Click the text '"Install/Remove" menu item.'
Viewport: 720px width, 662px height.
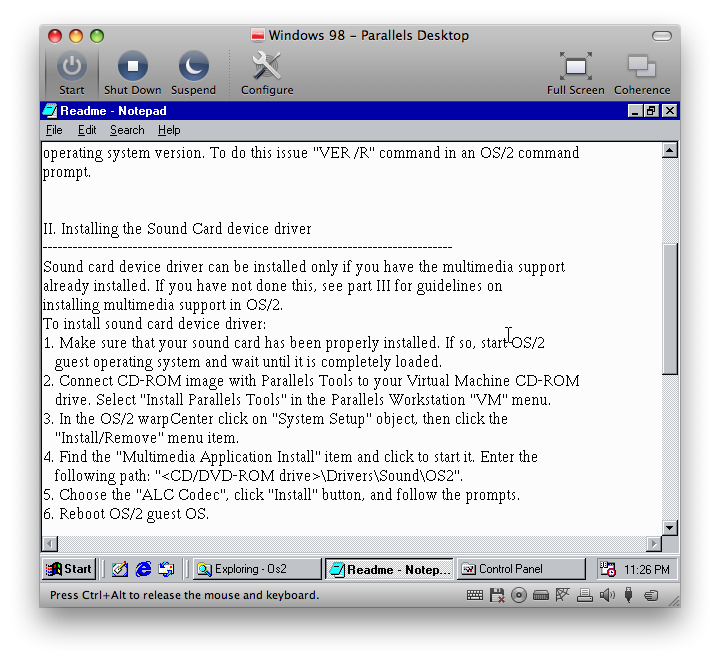coord(146,438)
